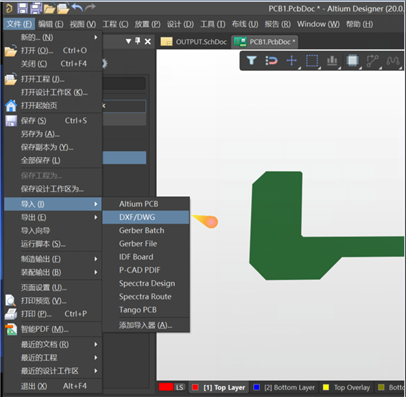Select Altium PCB import option
406x397 pixels.
tap(146, 204)
